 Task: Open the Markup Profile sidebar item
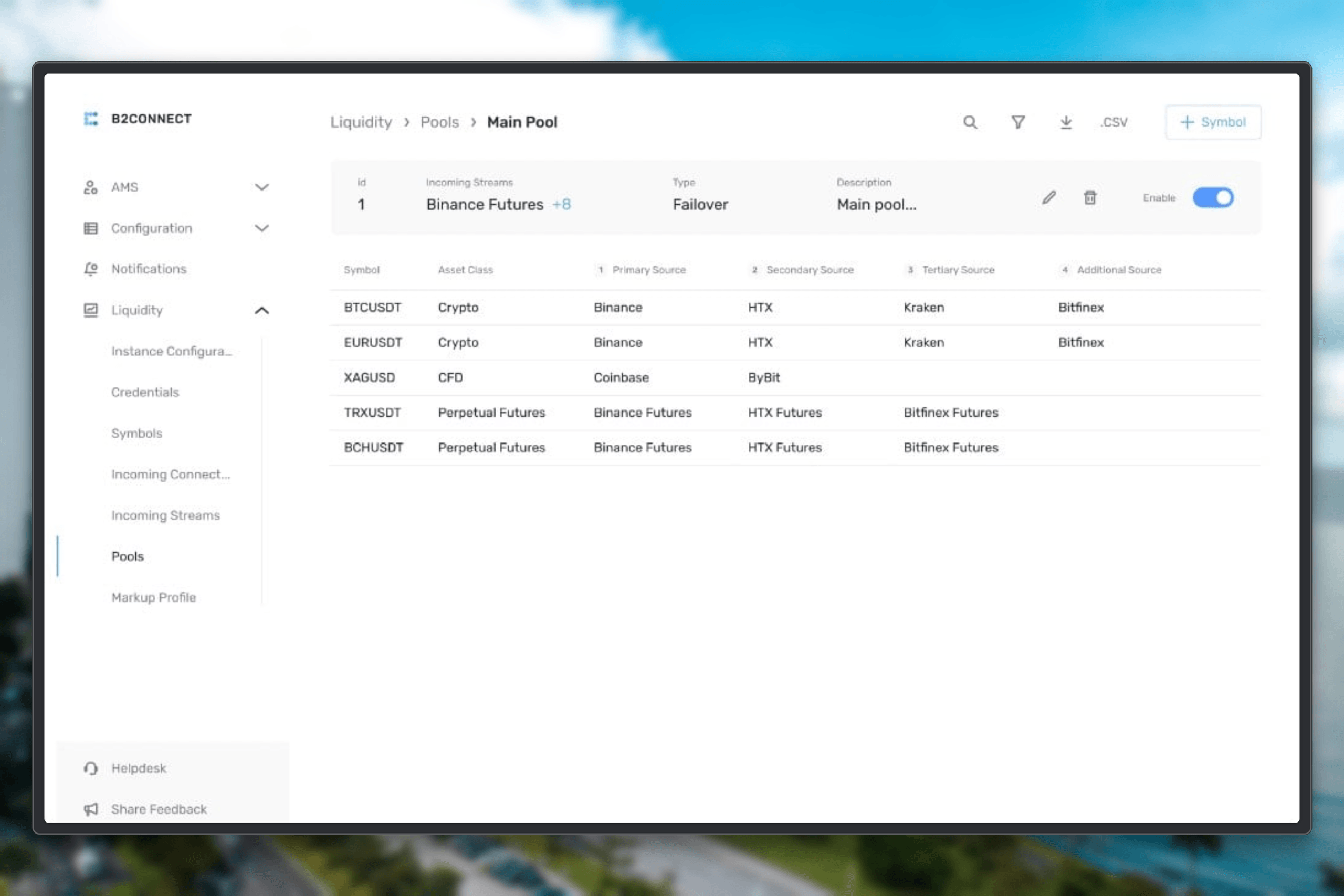click(x=154, y=598)
